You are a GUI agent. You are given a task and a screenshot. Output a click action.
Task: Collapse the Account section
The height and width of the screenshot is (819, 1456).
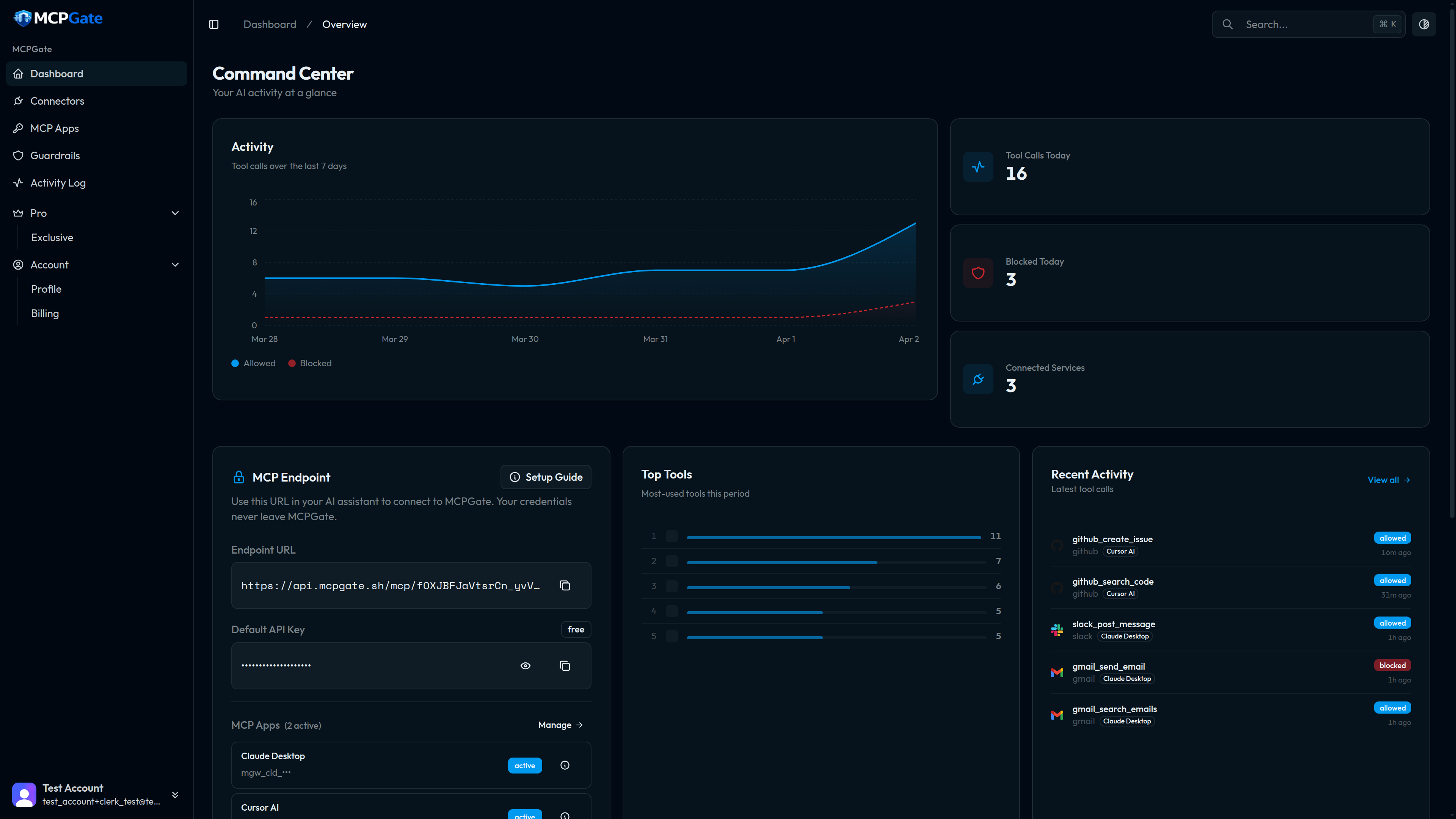pyautogui.click(x=175, y=264)
